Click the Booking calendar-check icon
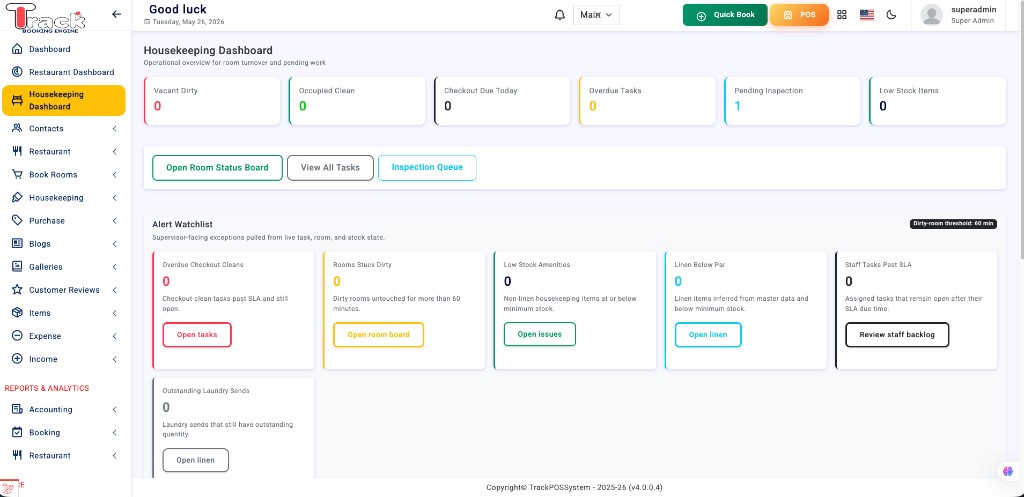This screenshot has width=1024, height=497. 18,432
